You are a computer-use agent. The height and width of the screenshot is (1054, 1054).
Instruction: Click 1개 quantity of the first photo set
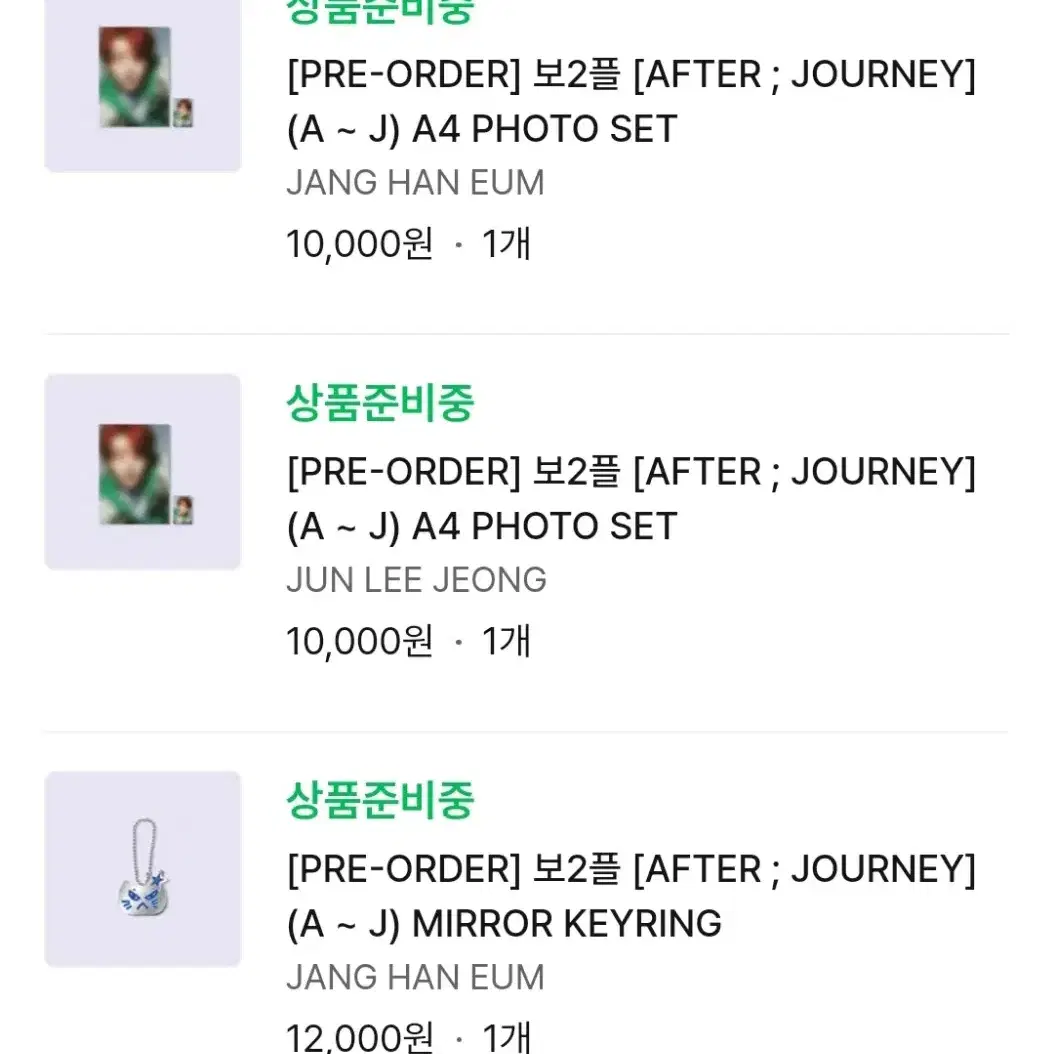coord(507,243)
